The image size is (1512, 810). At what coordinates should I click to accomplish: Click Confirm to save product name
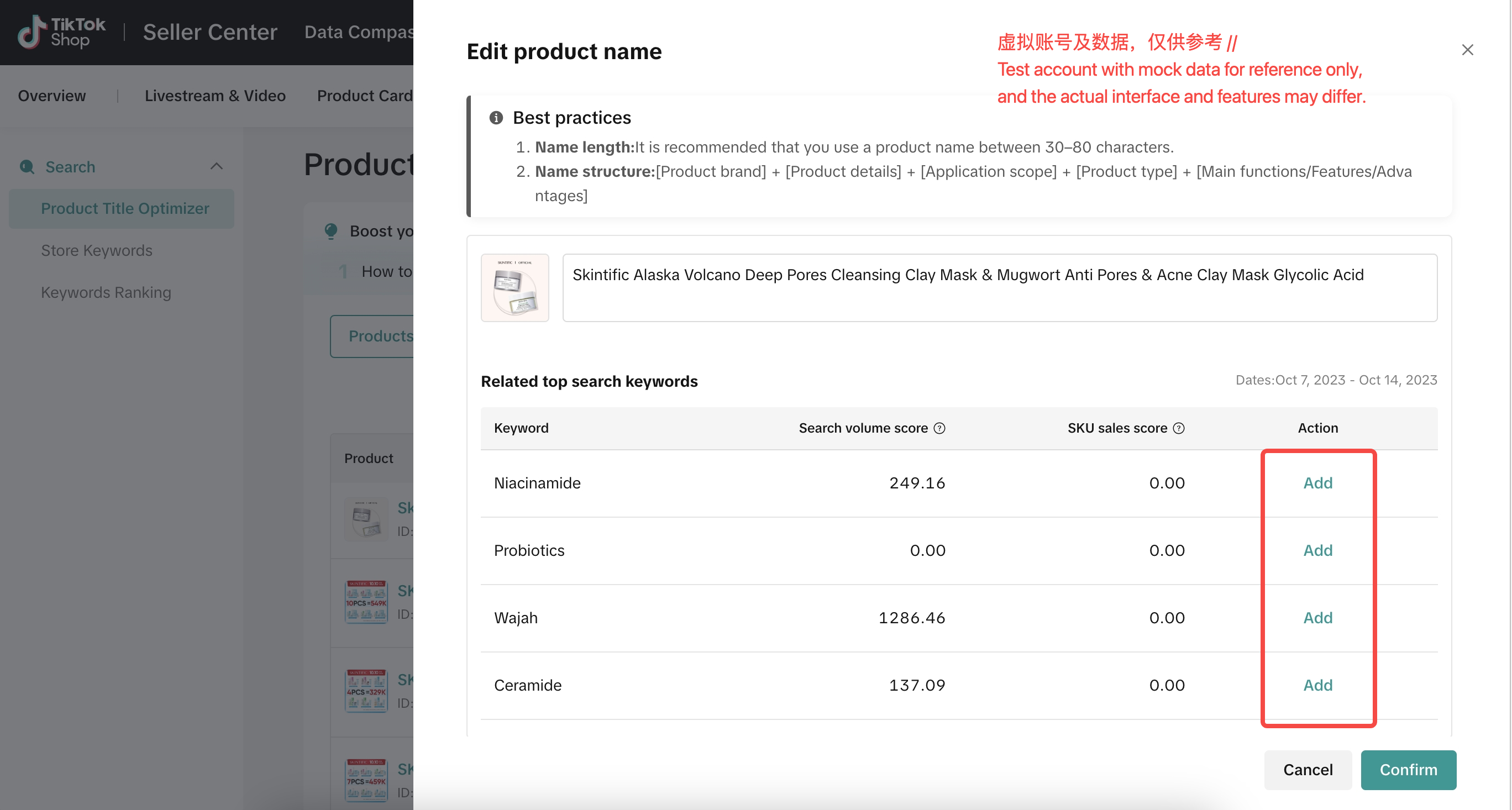click(x=1408, y=769)
